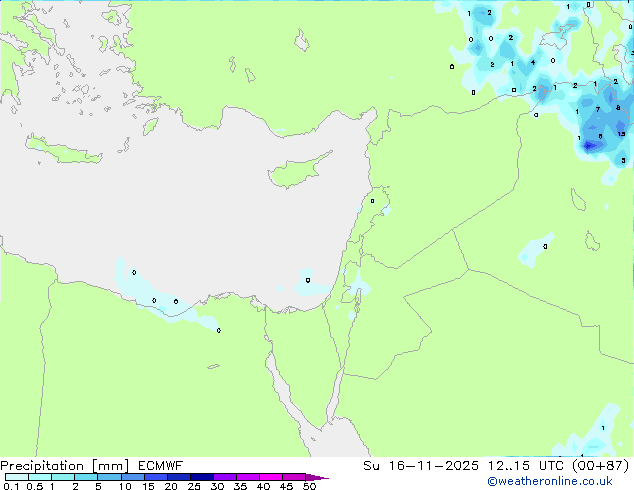Click the 0.5–1 mm legend color swatch
634x490 pixels.
pos(40,477)
